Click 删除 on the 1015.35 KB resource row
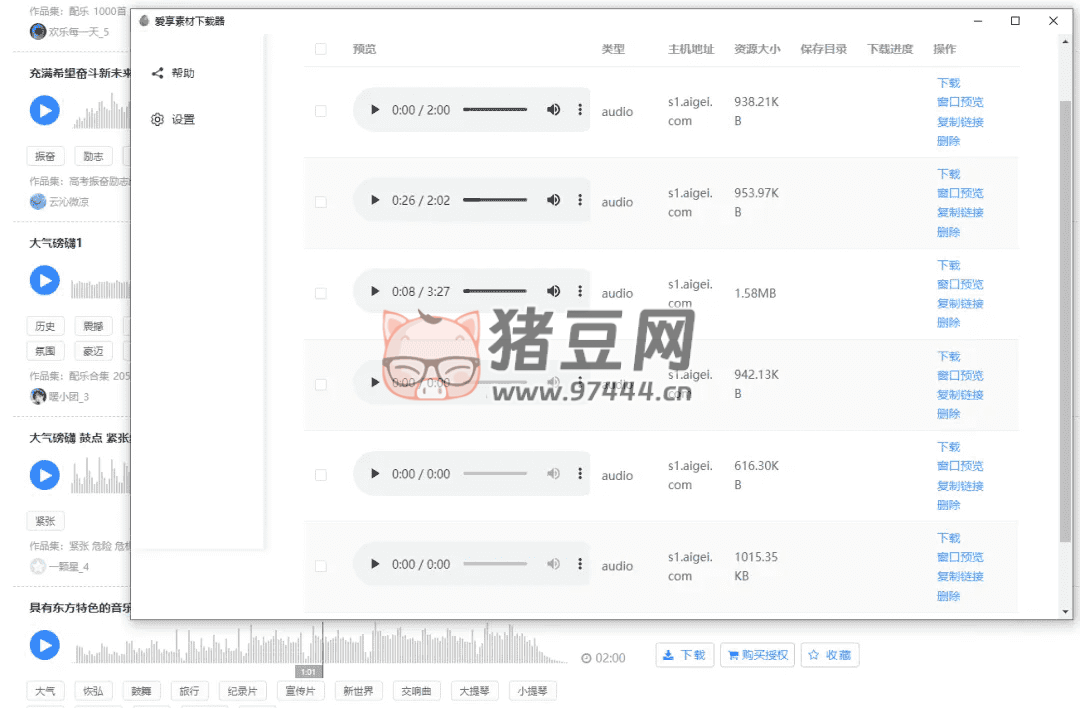The image size is (1080, 708). tap(948, 596)
